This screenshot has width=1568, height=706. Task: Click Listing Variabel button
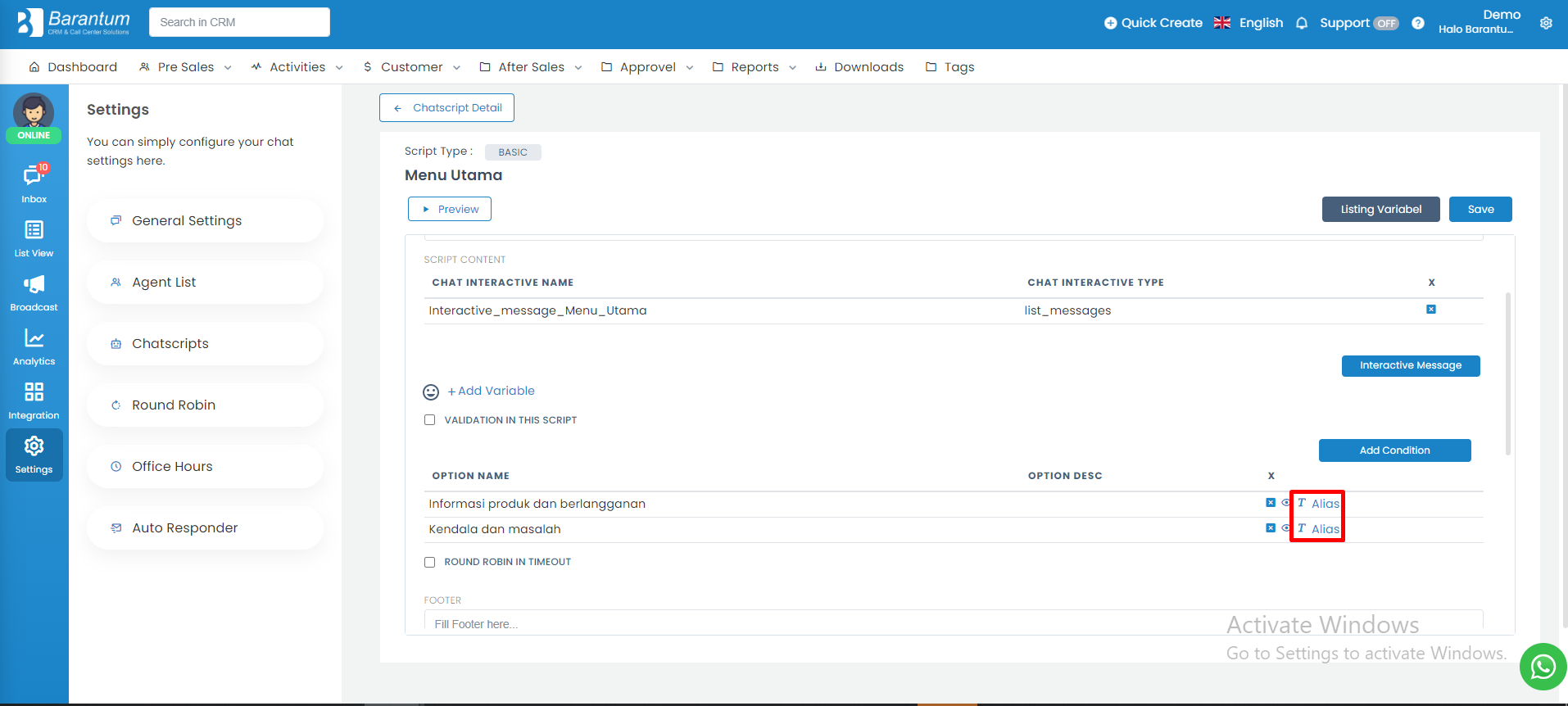pos(1381,209)
